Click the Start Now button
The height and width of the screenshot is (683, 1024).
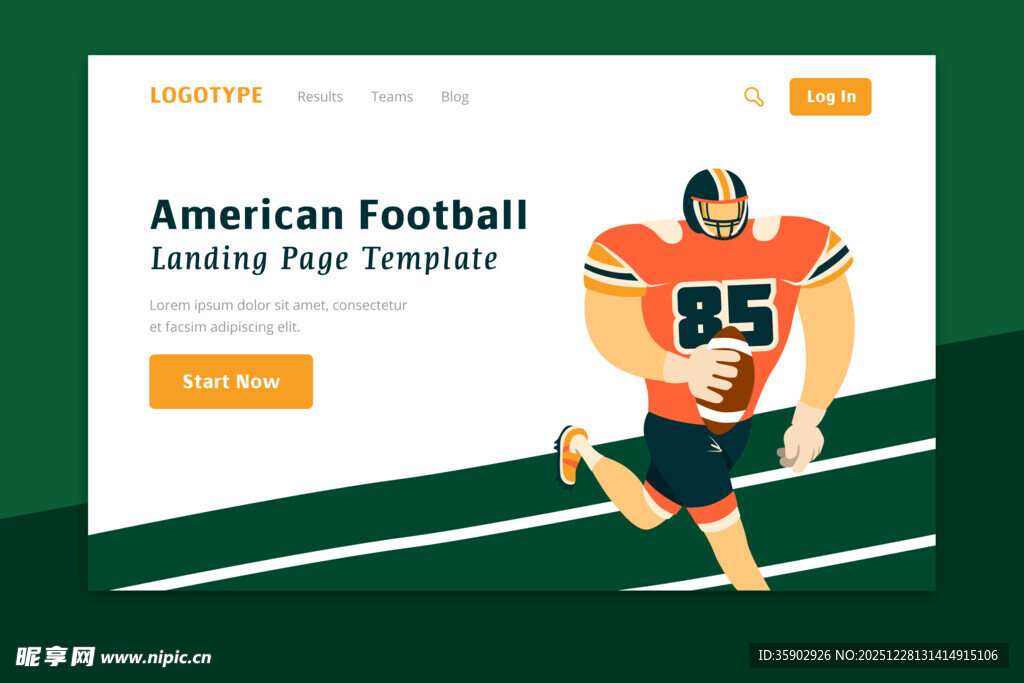coord(231,381)
